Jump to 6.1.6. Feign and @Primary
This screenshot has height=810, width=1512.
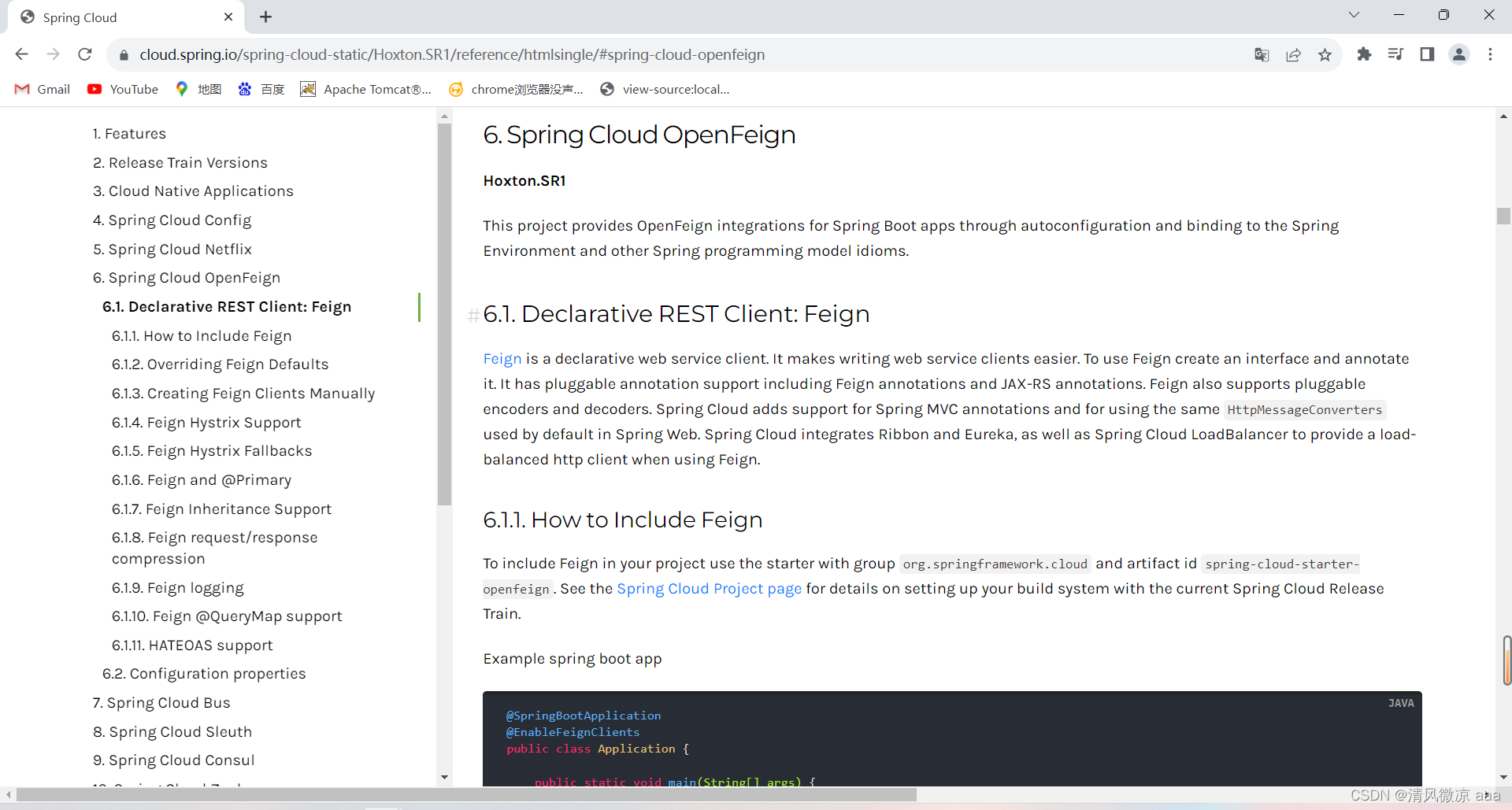[202, 480]
